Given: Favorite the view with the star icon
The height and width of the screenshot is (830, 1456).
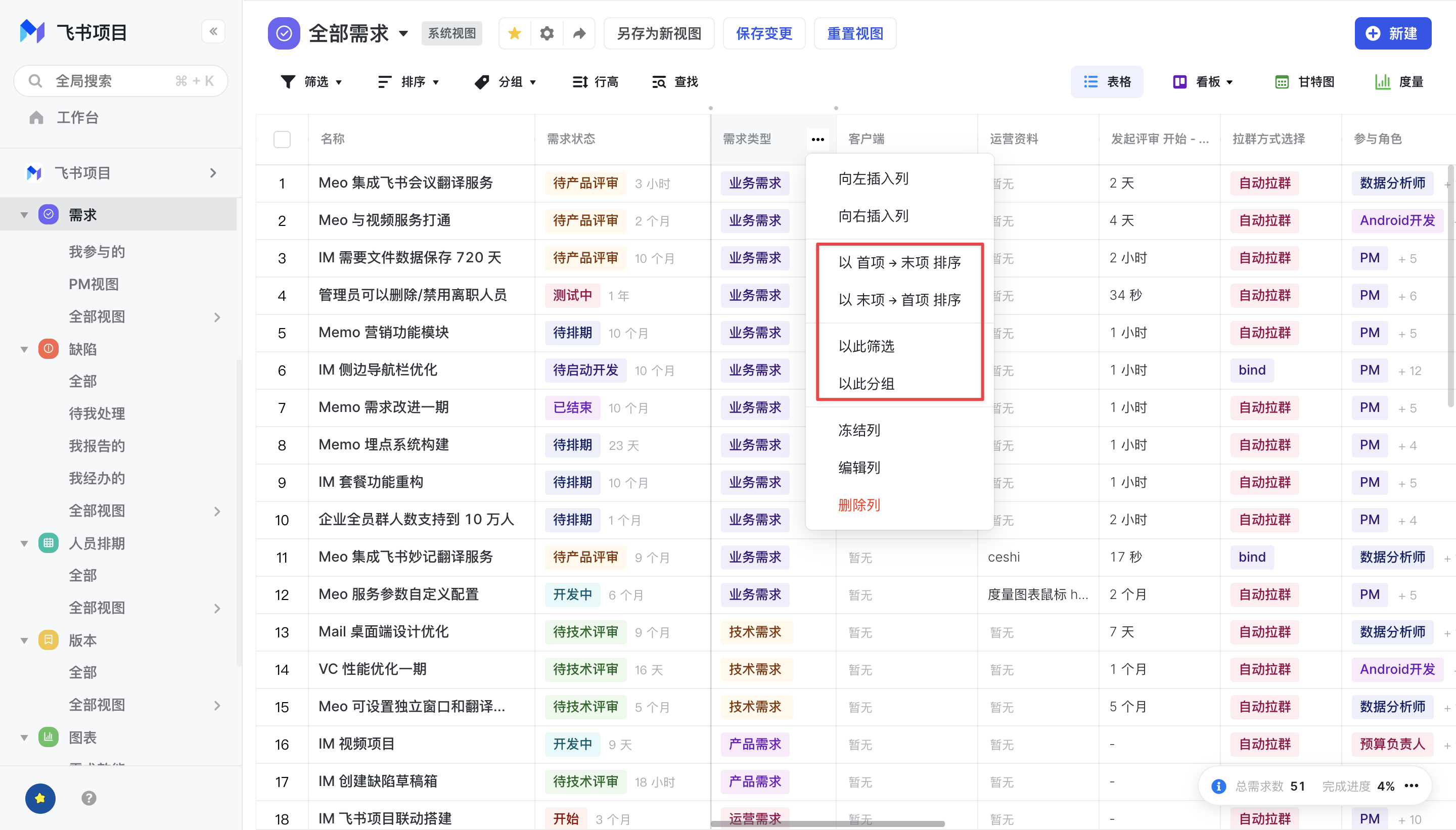Looking at the screenshot, I should coord(515,34).
